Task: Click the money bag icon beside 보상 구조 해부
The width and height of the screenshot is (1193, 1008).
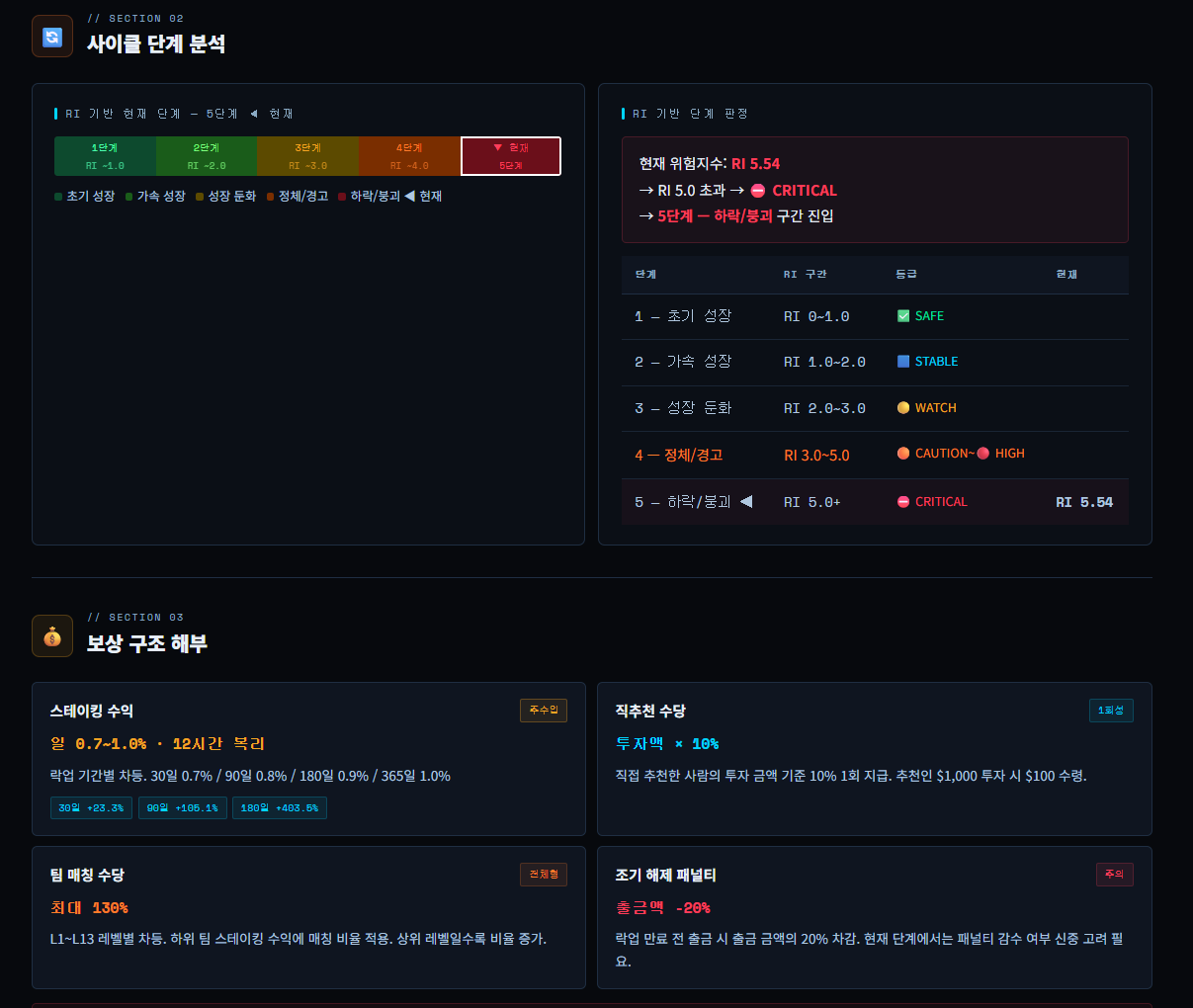Action: (x=52, y=636)
